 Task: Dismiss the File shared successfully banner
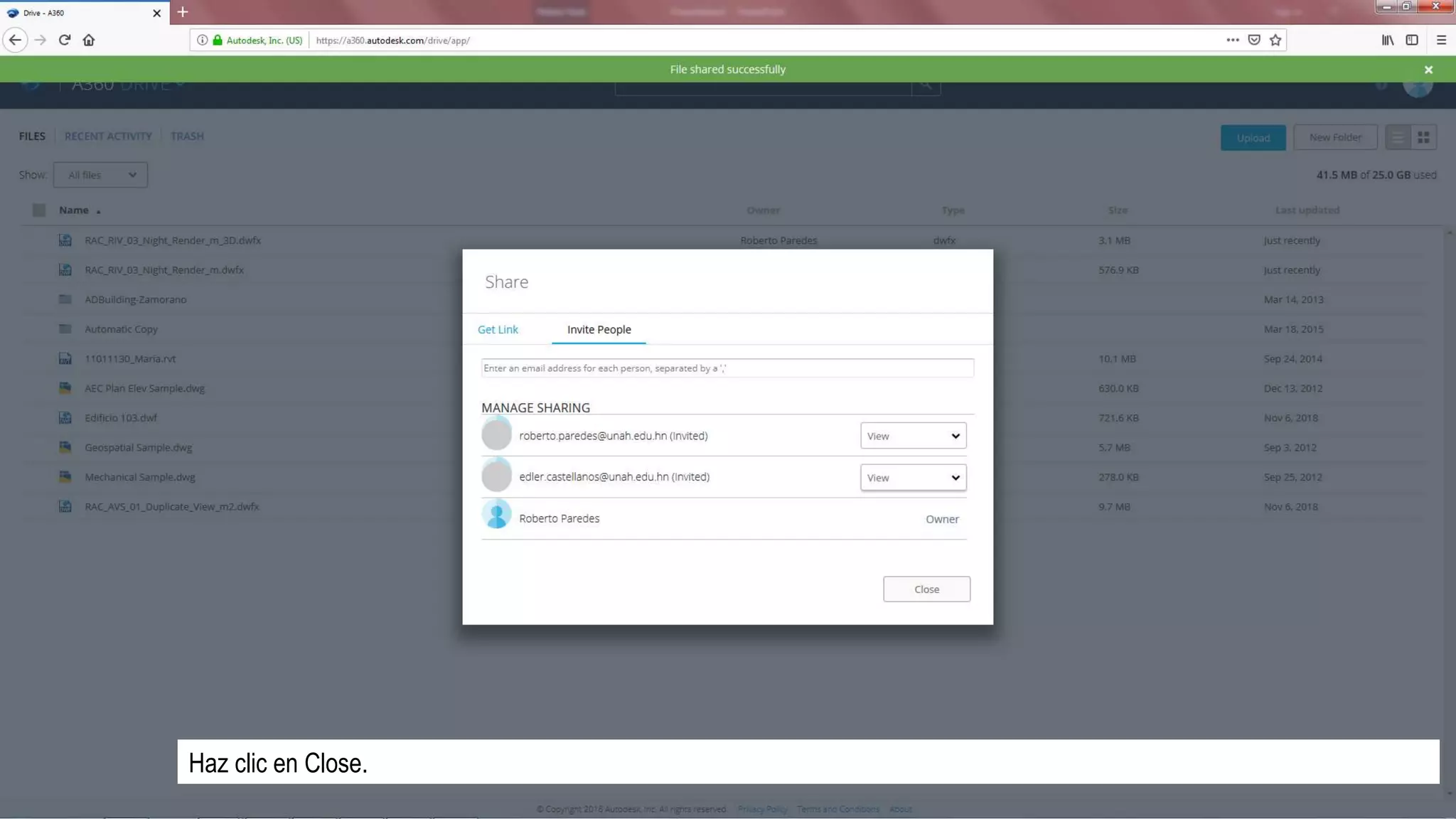1428,70
